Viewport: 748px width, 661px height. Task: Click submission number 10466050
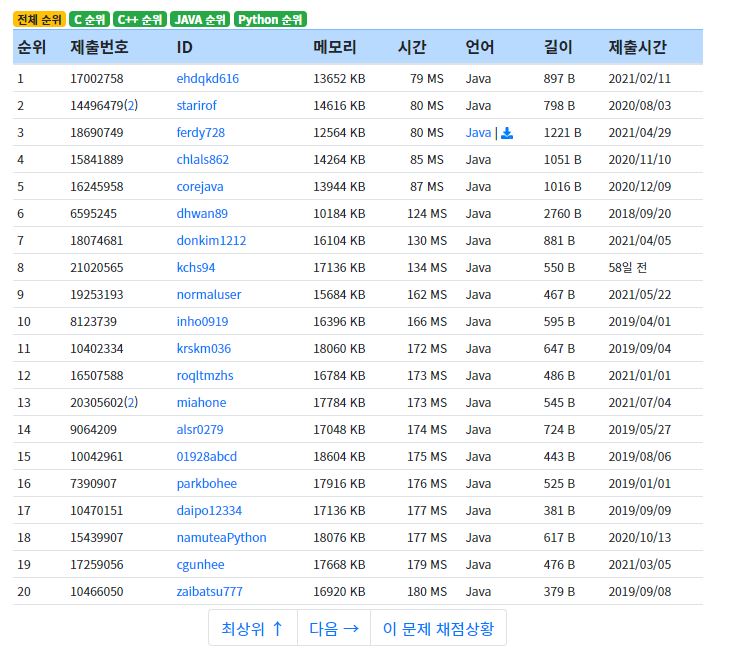[97, 592]
